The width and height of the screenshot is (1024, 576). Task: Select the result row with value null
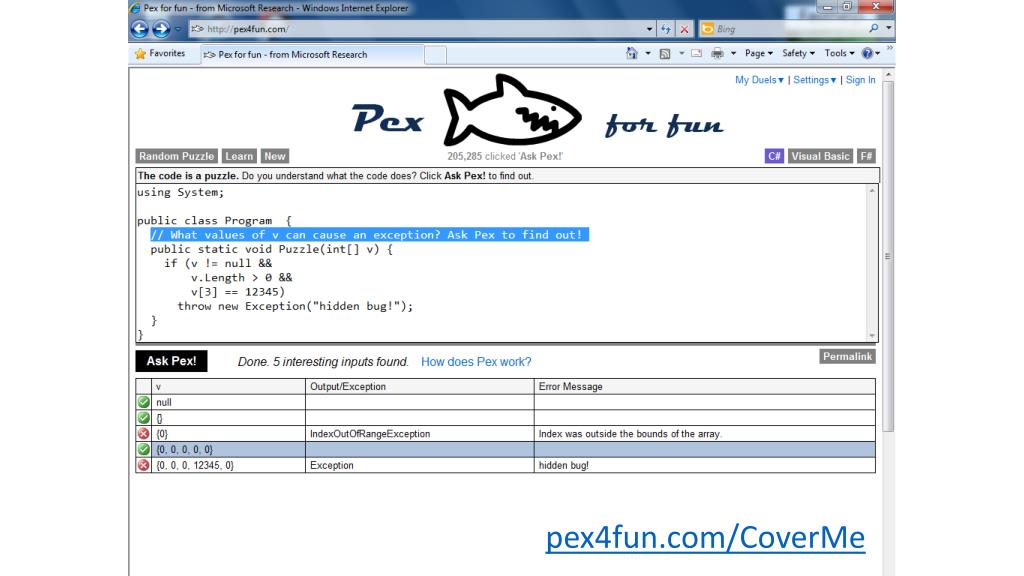tap(505, 402)
